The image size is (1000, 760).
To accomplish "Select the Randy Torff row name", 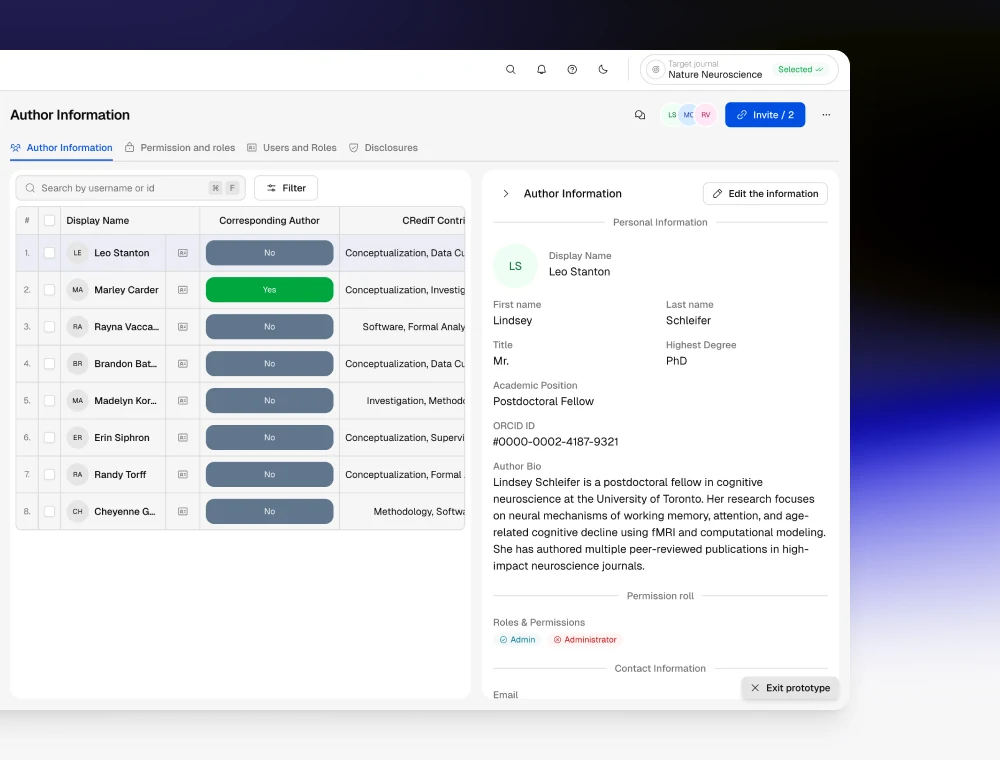I will 120,475.
